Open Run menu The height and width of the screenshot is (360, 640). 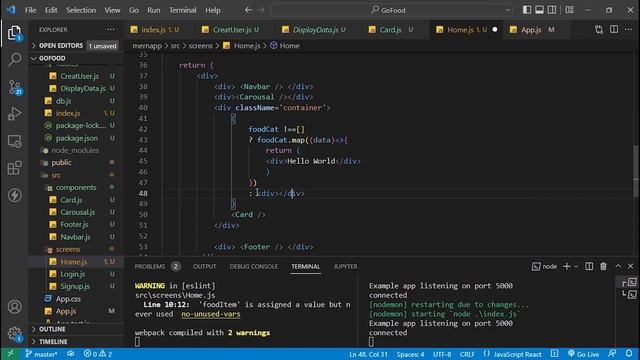pyautogui.click(x=153, y=10)
